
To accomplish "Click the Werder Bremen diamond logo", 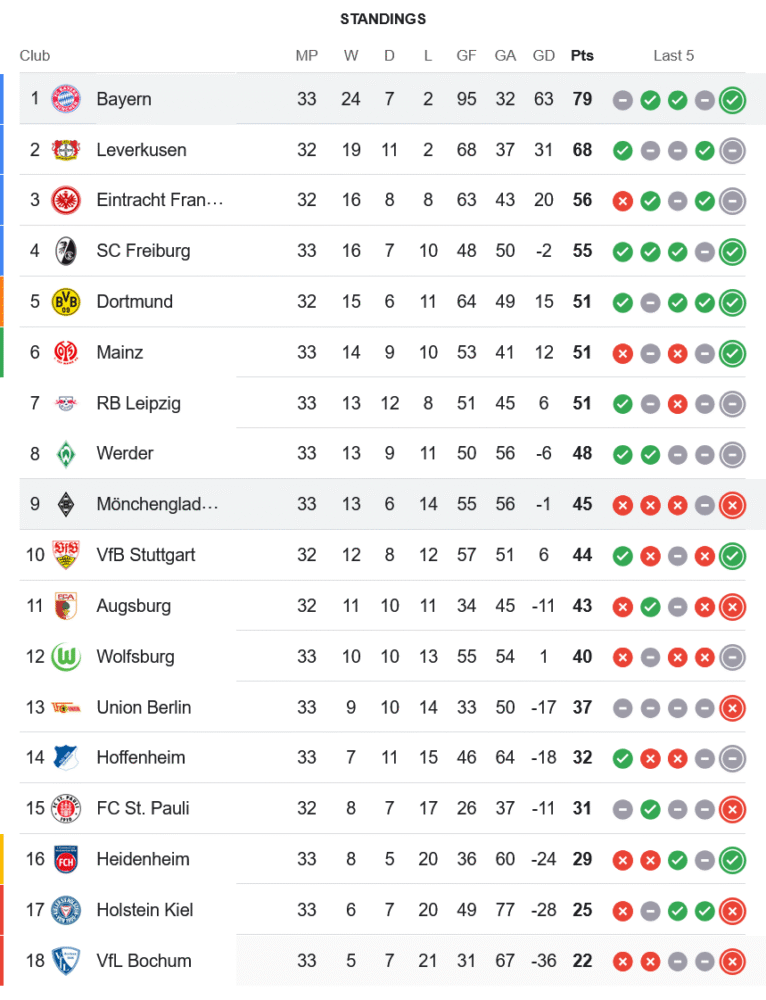I will [x=65, y=453].
